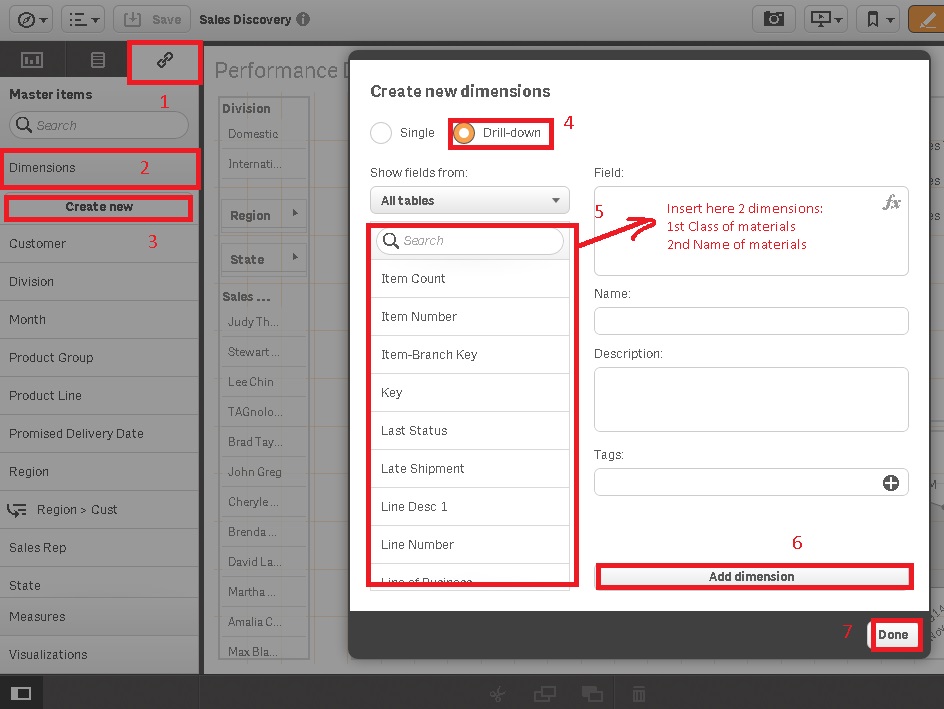Click the field list search box
The image size is (944, 709).
click(470, 241)
